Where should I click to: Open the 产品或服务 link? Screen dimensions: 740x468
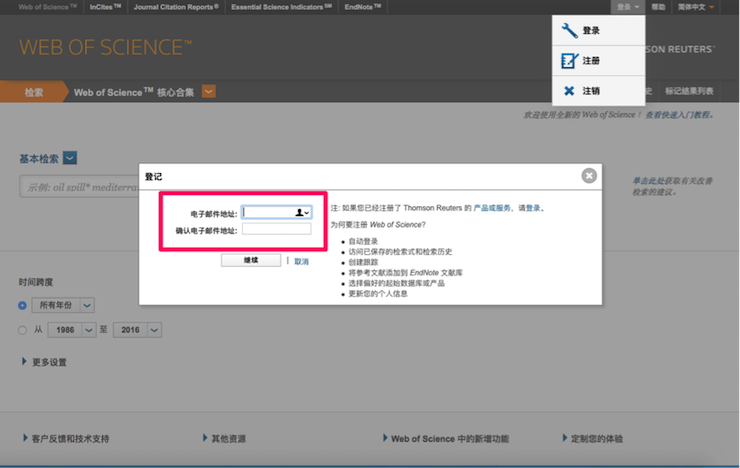492,208
